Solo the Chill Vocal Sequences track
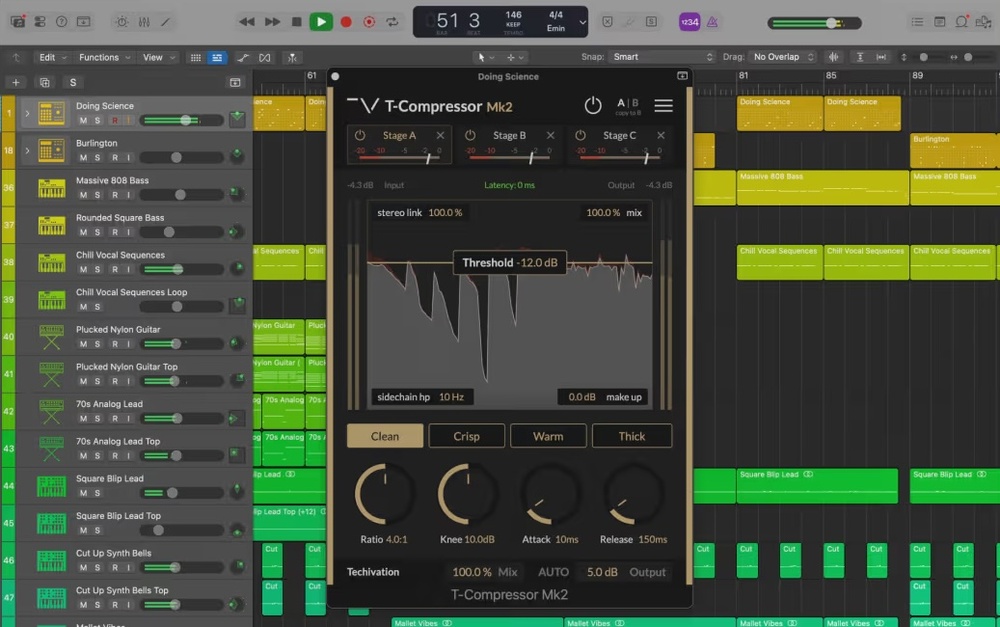Screen dimensions: 1000x627 pos(98,269)
